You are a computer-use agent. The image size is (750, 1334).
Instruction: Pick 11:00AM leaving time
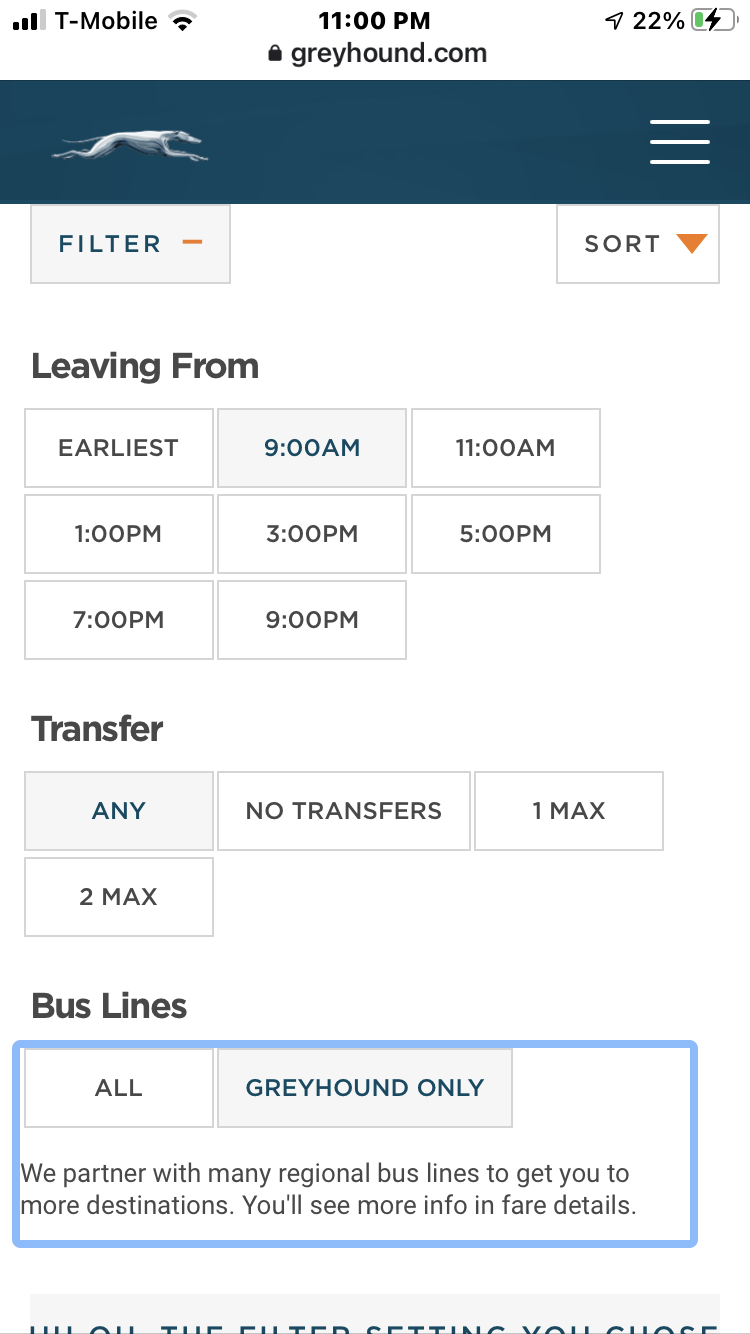(x=505, y=447)
